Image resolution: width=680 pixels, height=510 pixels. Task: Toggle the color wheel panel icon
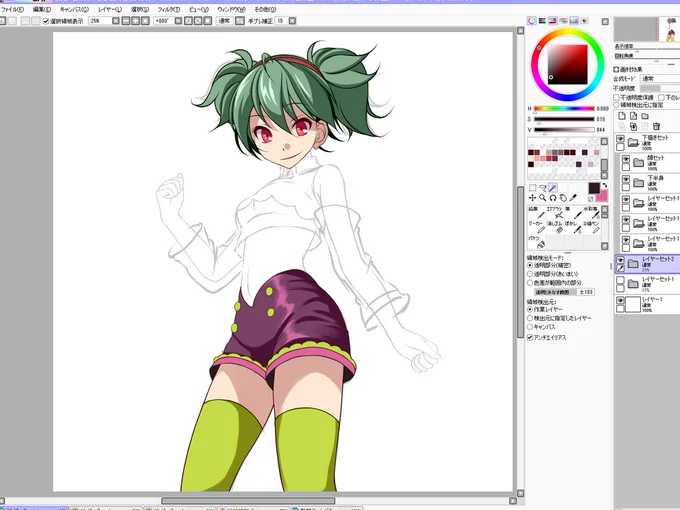click(532, 21)
